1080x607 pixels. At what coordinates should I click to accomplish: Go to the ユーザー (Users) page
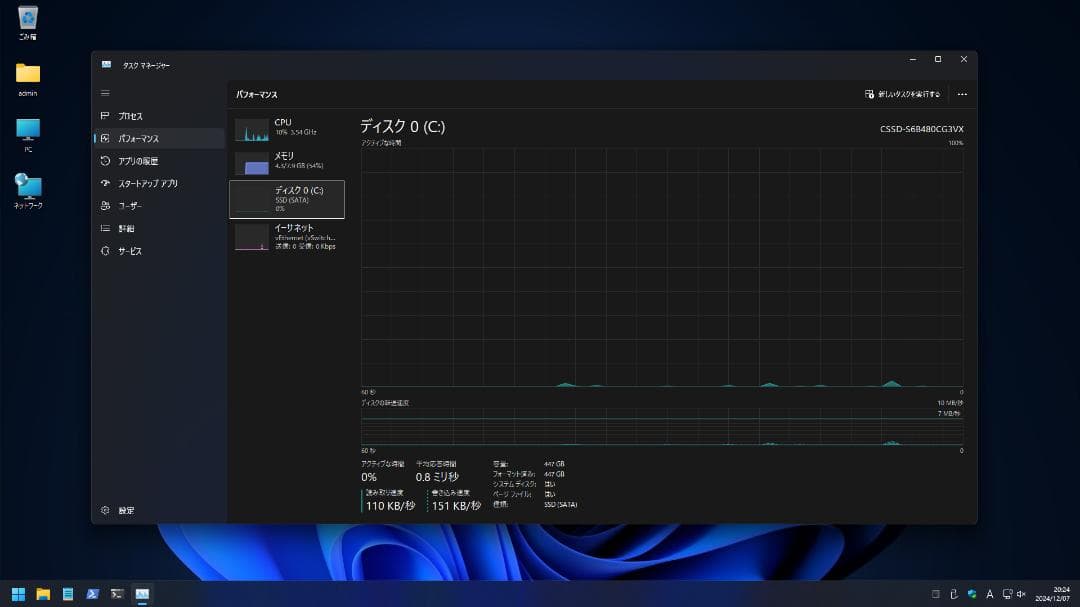[x=130, y=206]
